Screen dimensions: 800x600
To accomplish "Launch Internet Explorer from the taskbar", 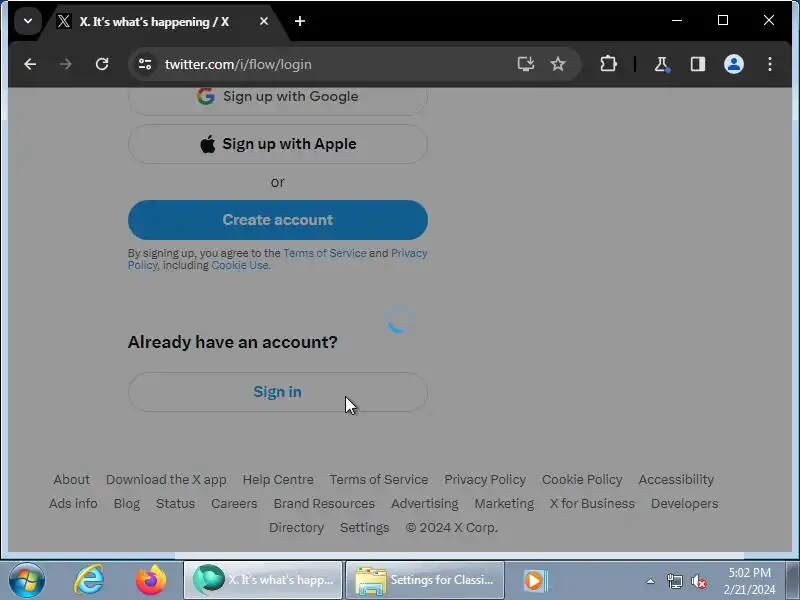I will 89,580.
